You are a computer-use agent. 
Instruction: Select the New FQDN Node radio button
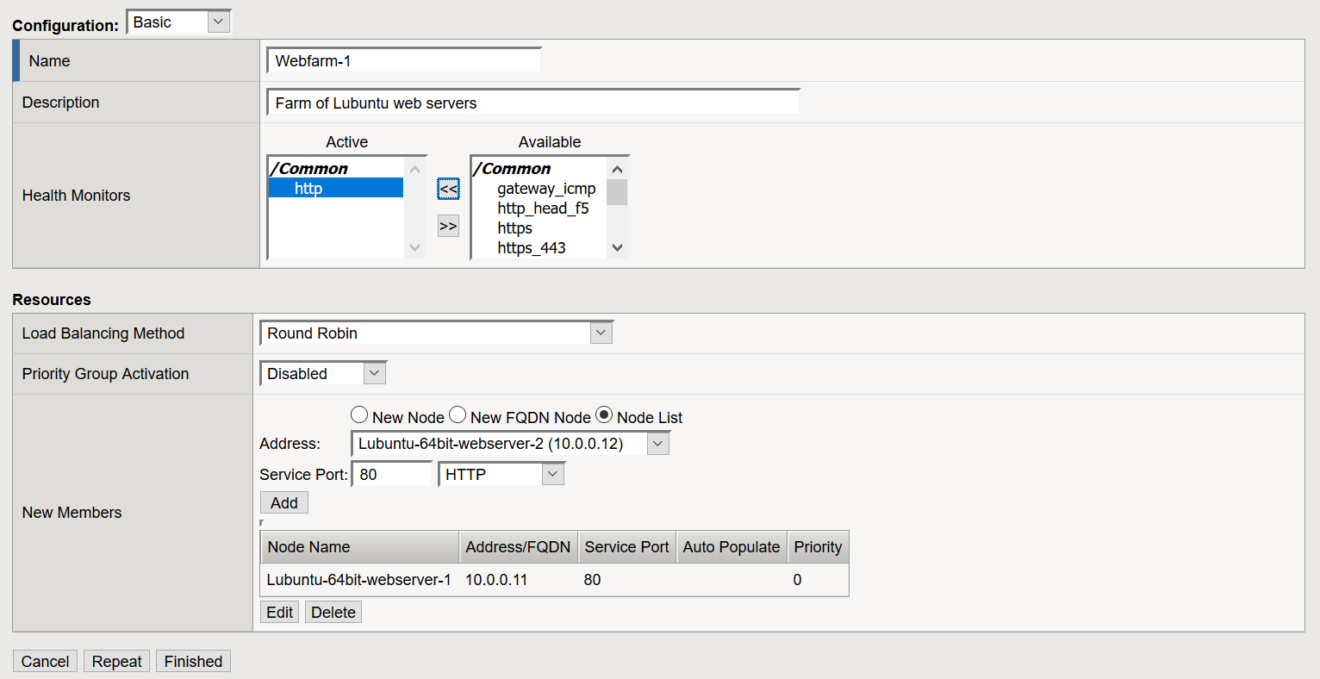pos(457,415)
